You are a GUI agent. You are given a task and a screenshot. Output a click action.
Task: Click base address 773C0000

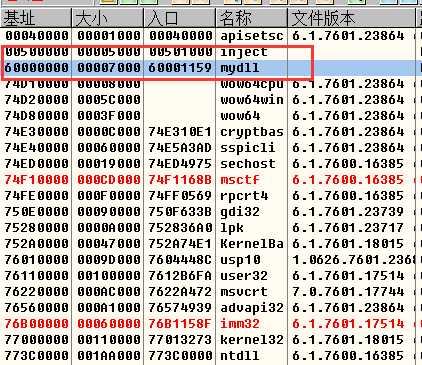(x=37, y=356)
